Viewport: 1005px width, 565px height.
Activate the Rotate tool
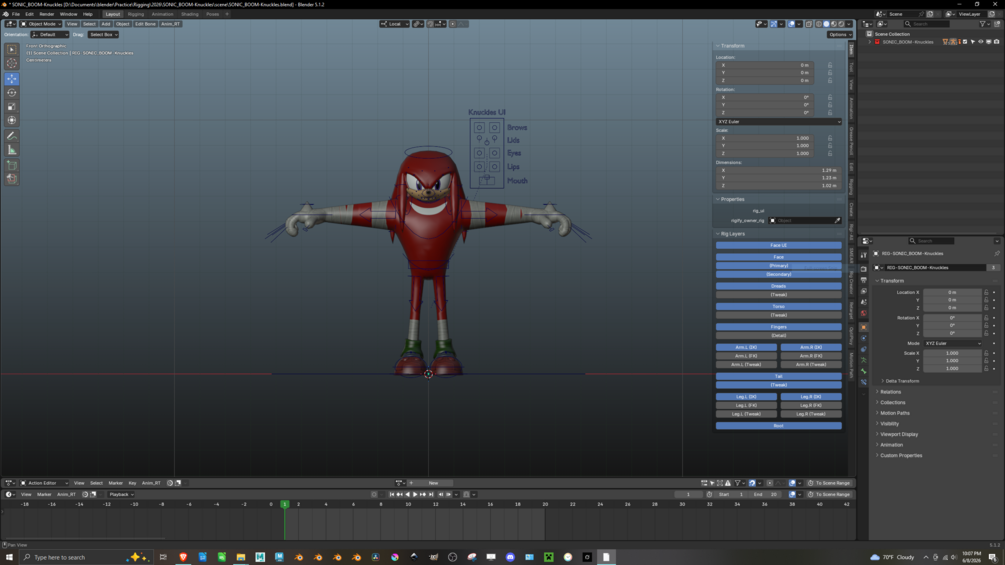pyautogui.click(x=12, y=93)
